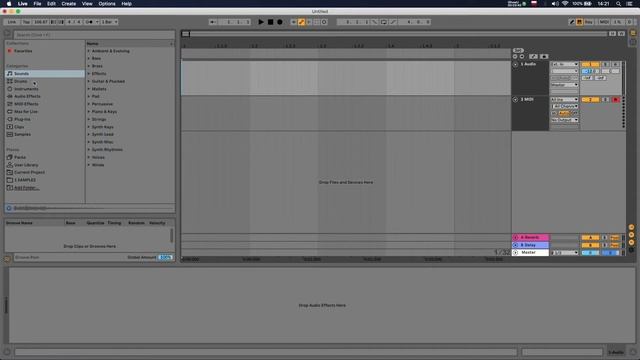Unfold the 2 MIDI track

click(x=515, y=100)
